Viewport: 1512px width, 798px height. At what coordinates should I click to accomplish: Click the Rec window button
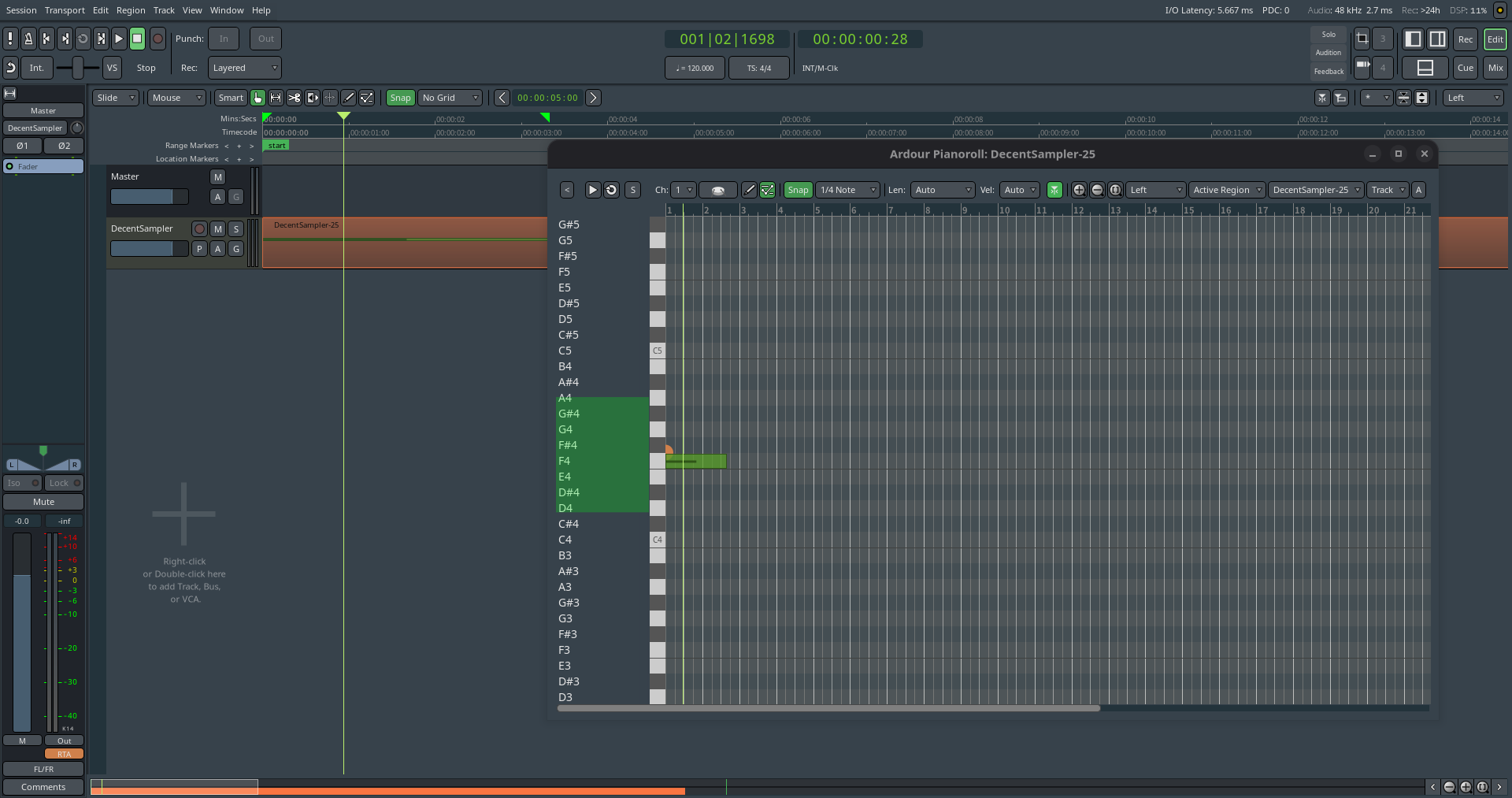1466,39
